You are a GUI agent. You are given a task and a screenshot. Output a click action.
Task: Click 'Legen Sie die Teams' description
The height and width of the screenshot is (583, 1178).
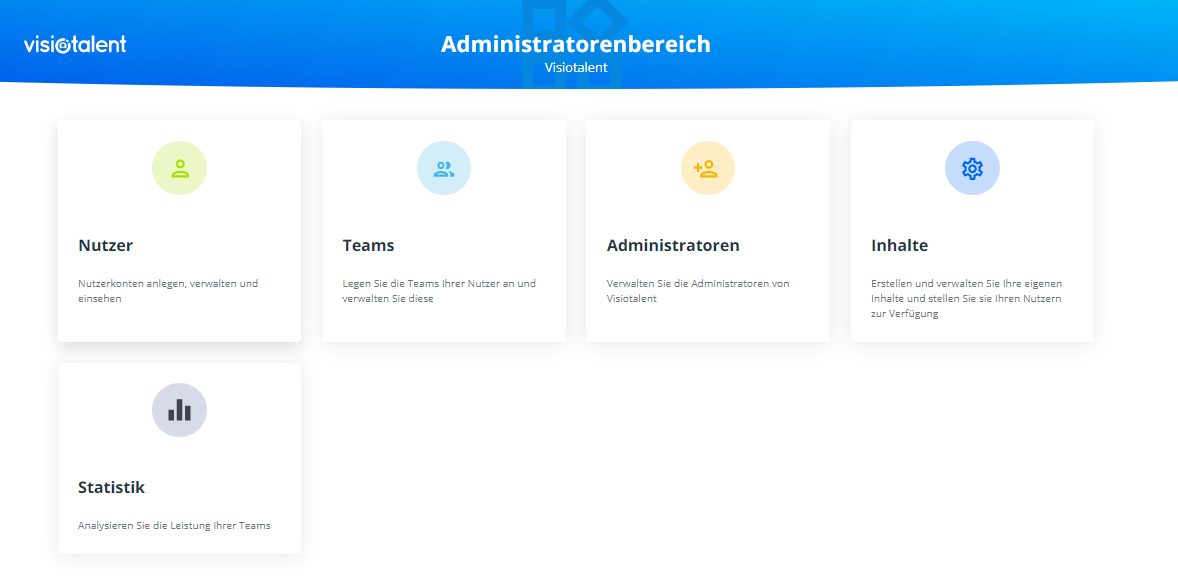click(x=439, y=291)
